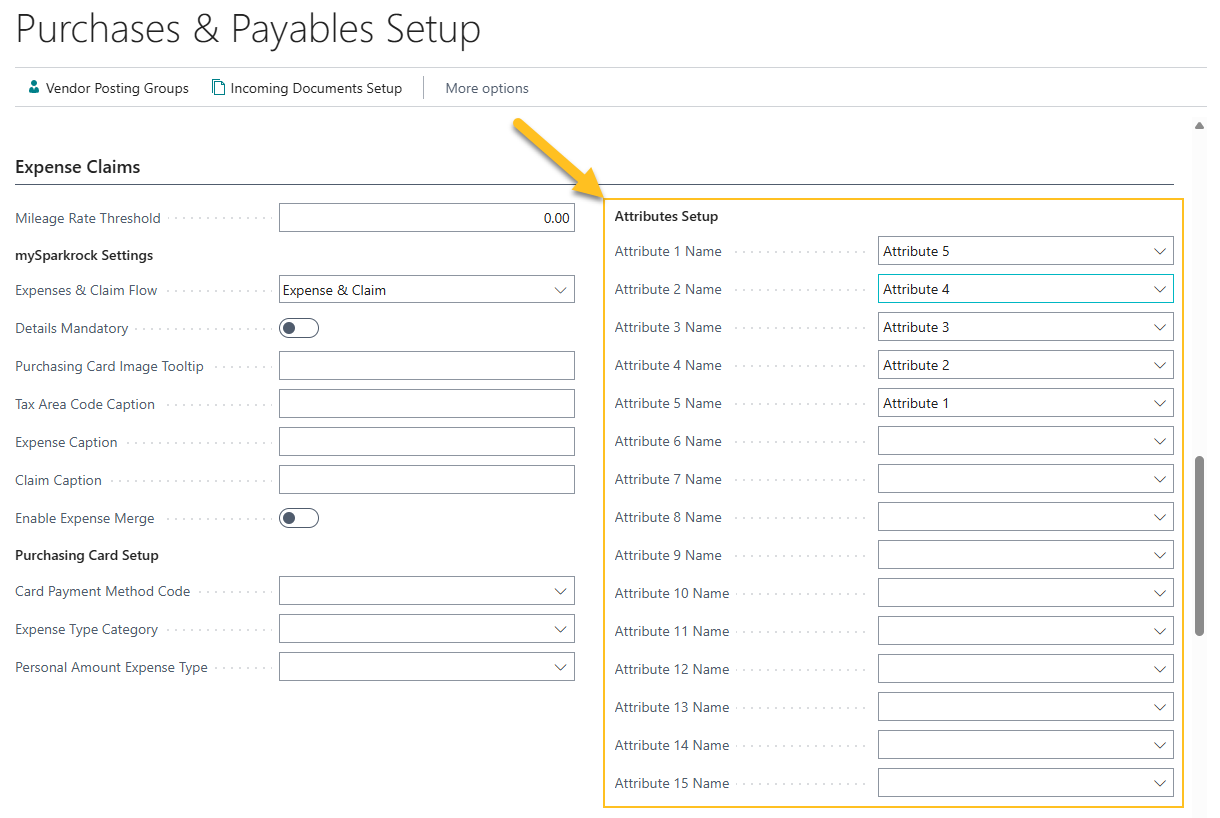This screenshot has height=818, width=1220.
Task: Open the Attribute 10 Name dropdown
Action: [x=1159, y=592]
